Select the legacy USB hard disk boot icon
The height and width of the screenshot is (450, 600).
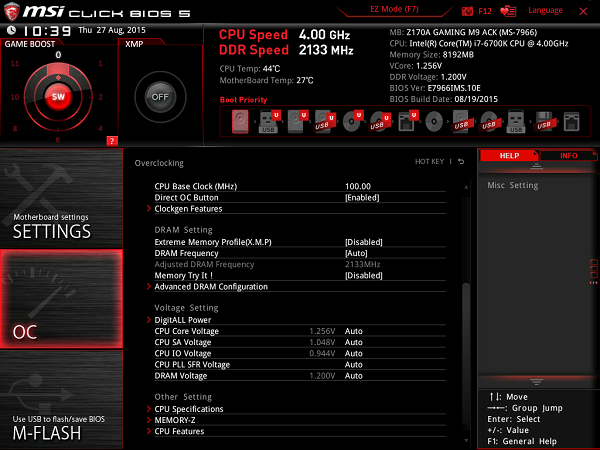click(x=461, y=122)
